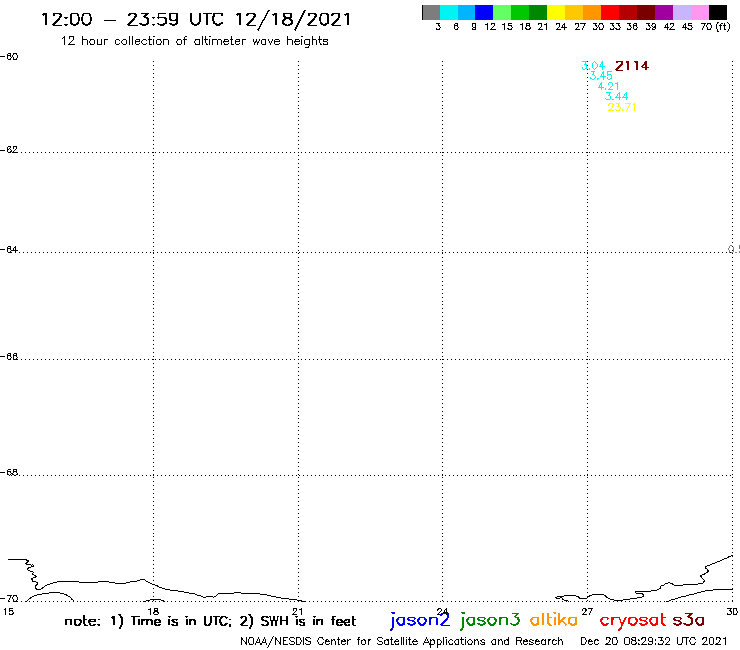Click the '45' tick label under the color bar
Screen dimensions: 740x650
[687, 27]
